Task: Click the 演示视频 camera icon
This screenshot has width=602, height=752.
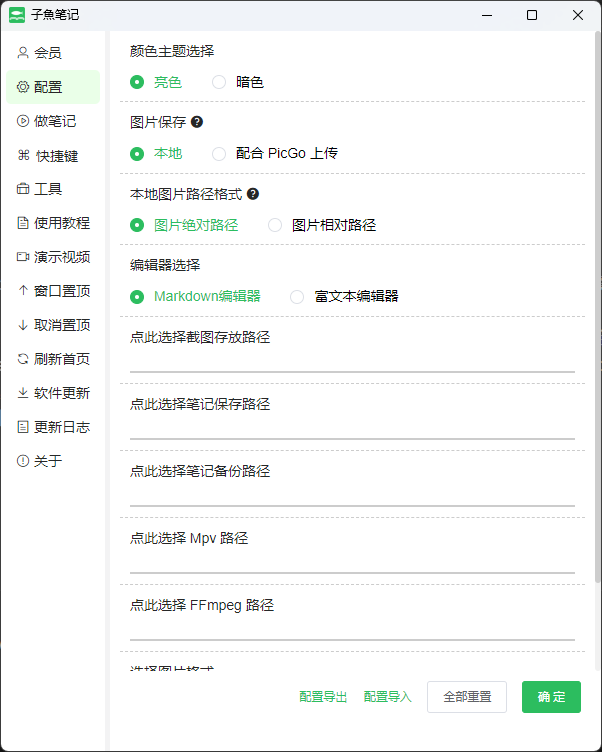Action: coord(23,257)
